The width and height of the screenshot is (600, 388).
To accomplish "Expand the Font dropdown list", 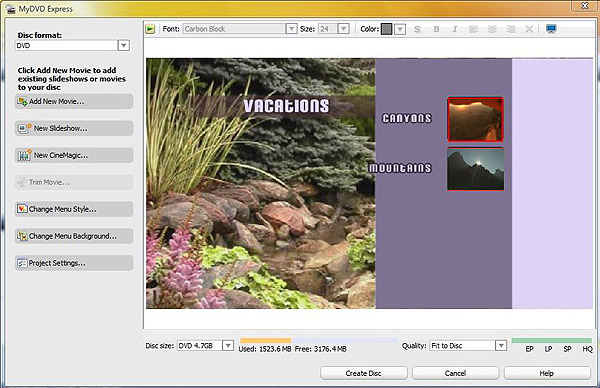I will (x=292, y=29).
